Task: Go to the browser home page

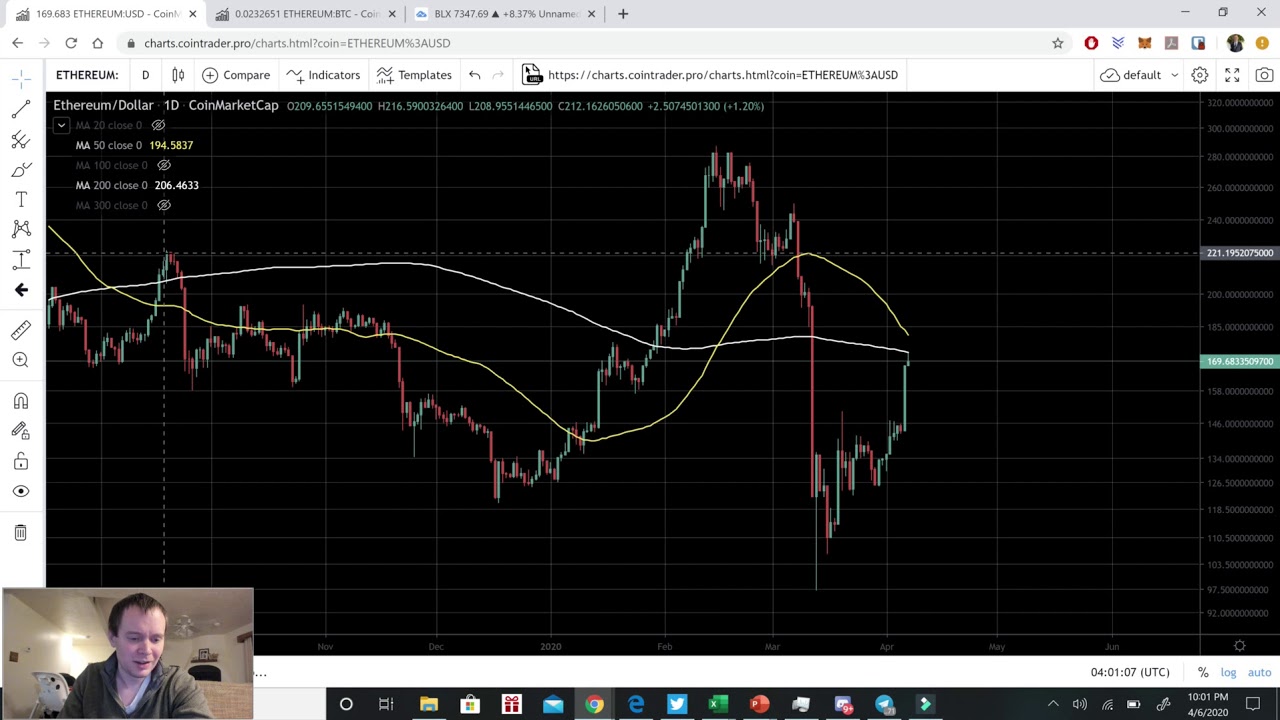Action: click(97, 43)
